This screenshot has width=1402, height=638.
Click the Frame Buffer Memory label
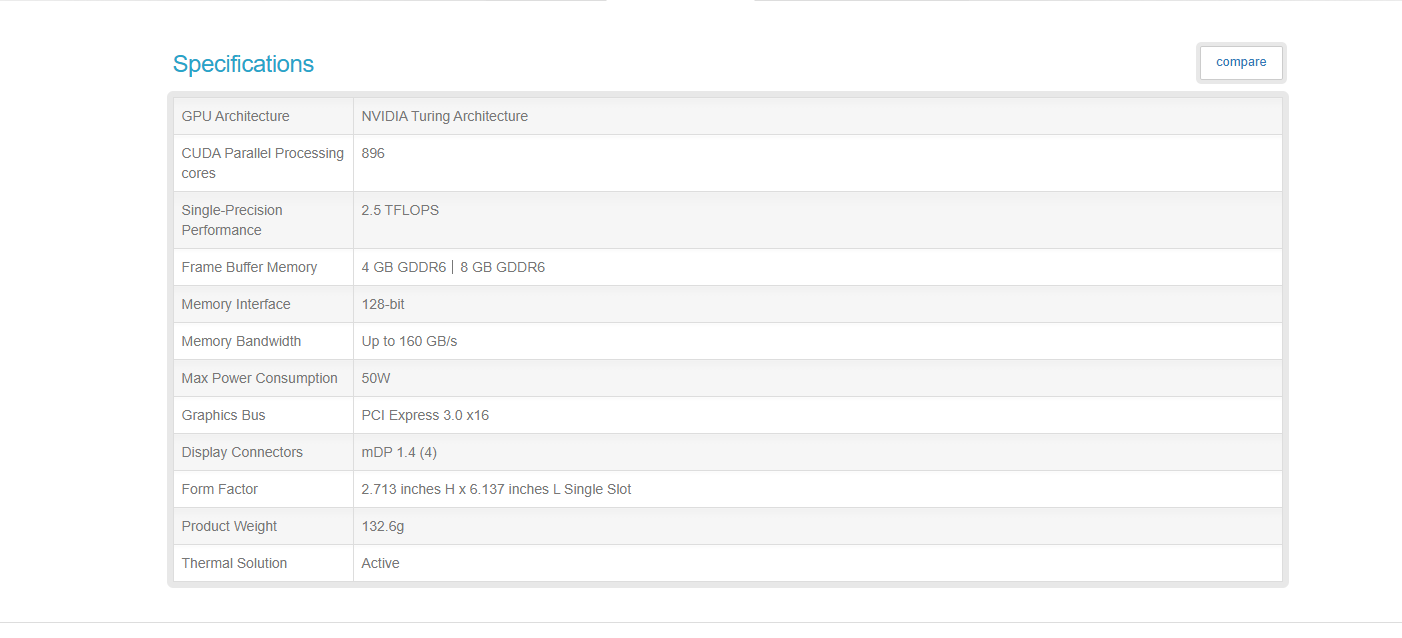click(249, 267)
